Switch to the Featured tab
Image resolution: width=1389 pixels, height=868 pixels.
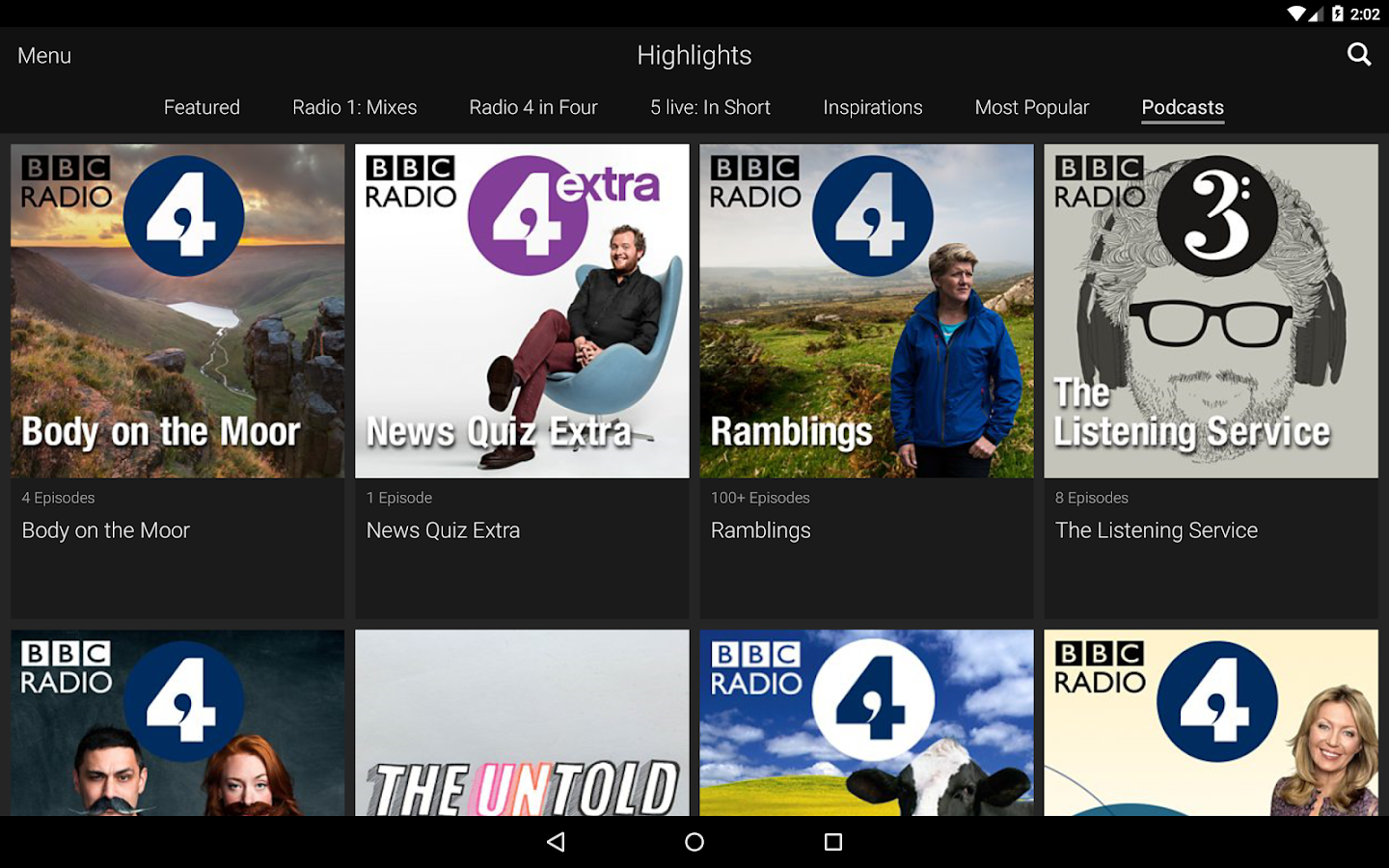point(202,107)
